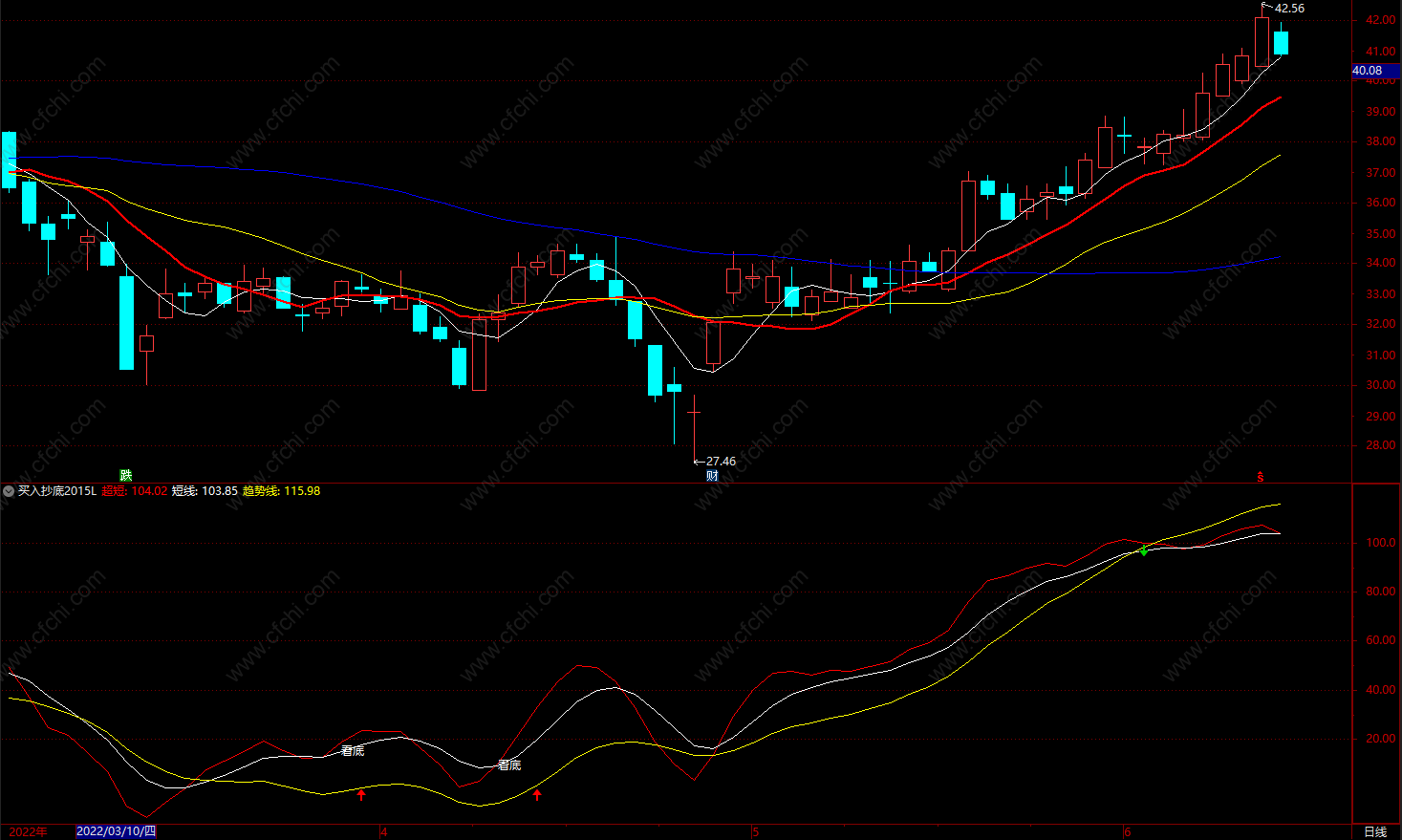Click the first red up-arrow buy signal
Viewport: 1402px width, 840px height.
(x=361, y=794)
